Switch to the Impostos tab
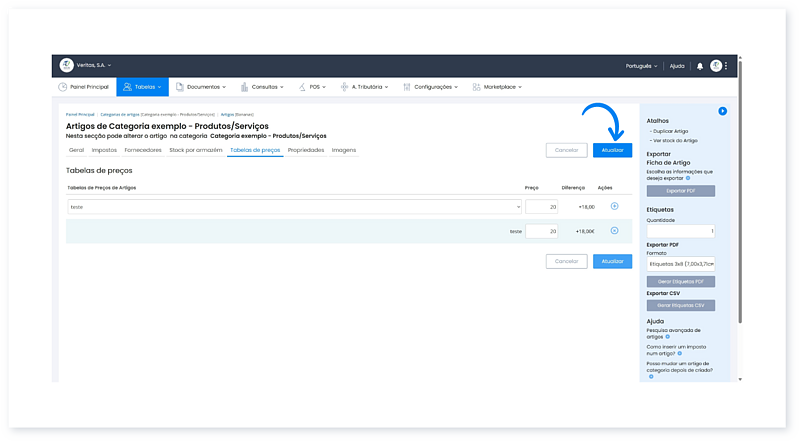This screenshot has width=800, height=442. pos(104,150)
